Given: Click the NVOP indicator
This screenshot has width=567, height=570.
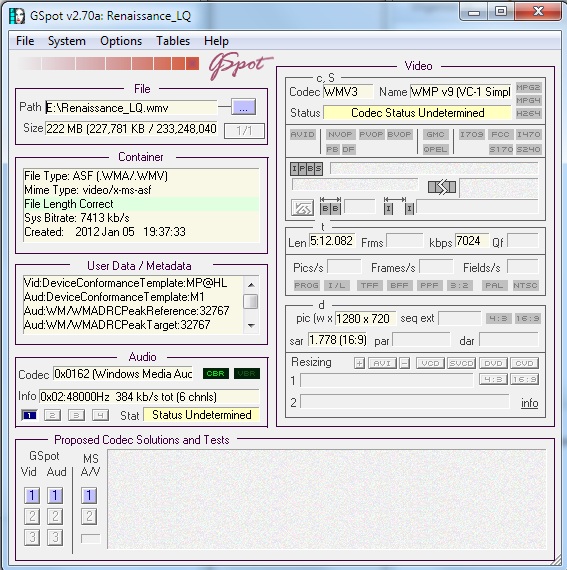Looking at the screenshot, I should pos(340,135).
